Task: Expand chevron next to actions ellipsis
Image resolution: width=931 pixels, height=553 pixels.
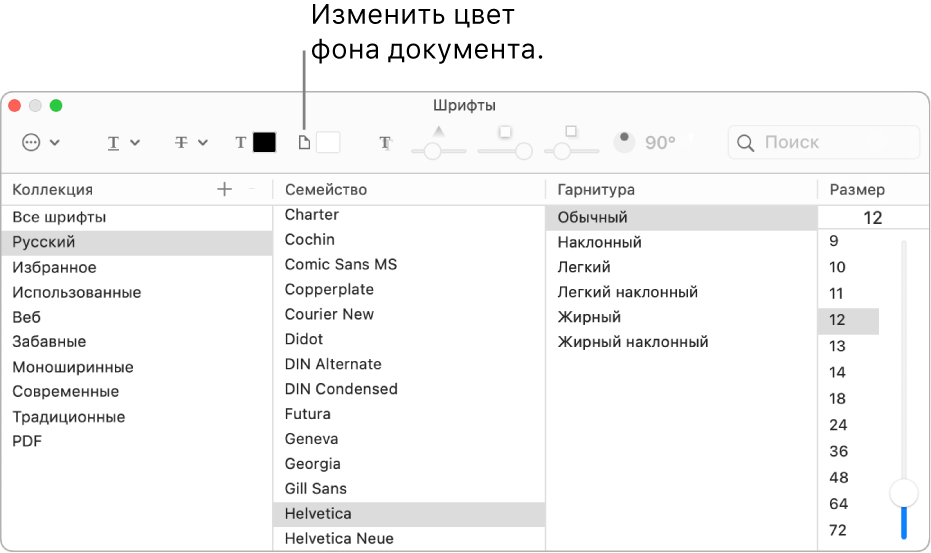Action: [55, 143]
